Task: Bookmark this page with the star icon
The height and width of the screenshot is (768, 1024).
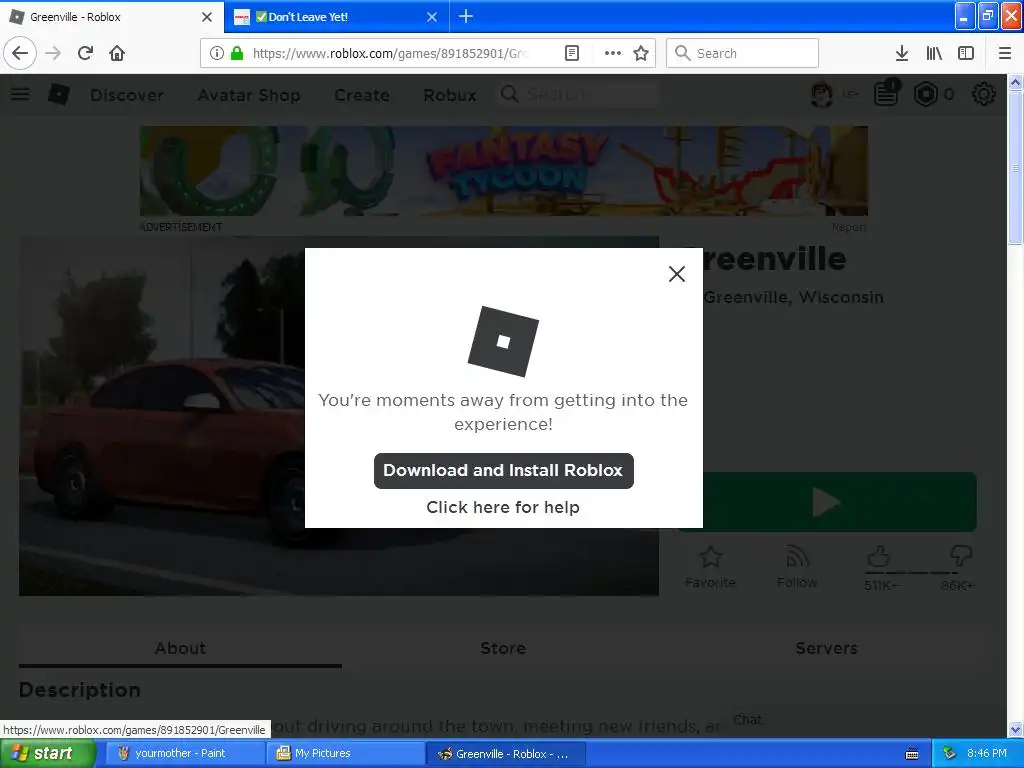Action: pos(641,53)
